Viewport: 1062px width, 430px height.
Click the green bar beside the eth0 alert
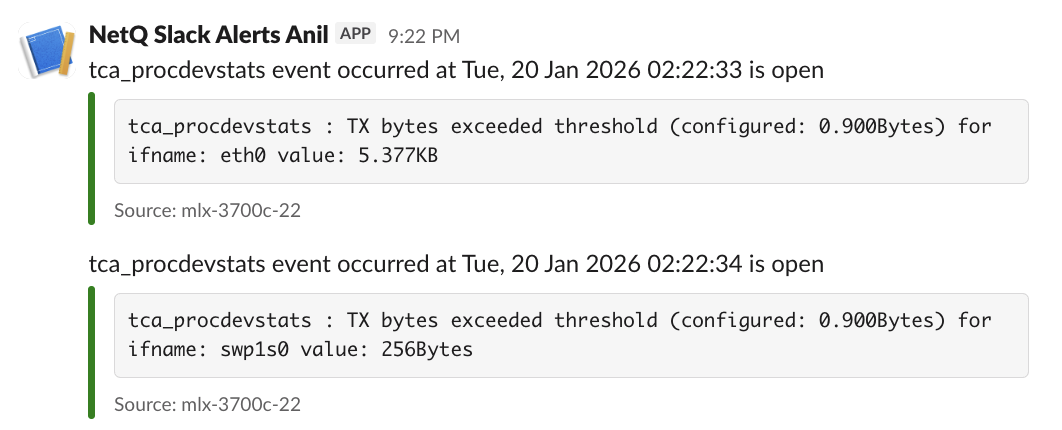coord(92,158)
